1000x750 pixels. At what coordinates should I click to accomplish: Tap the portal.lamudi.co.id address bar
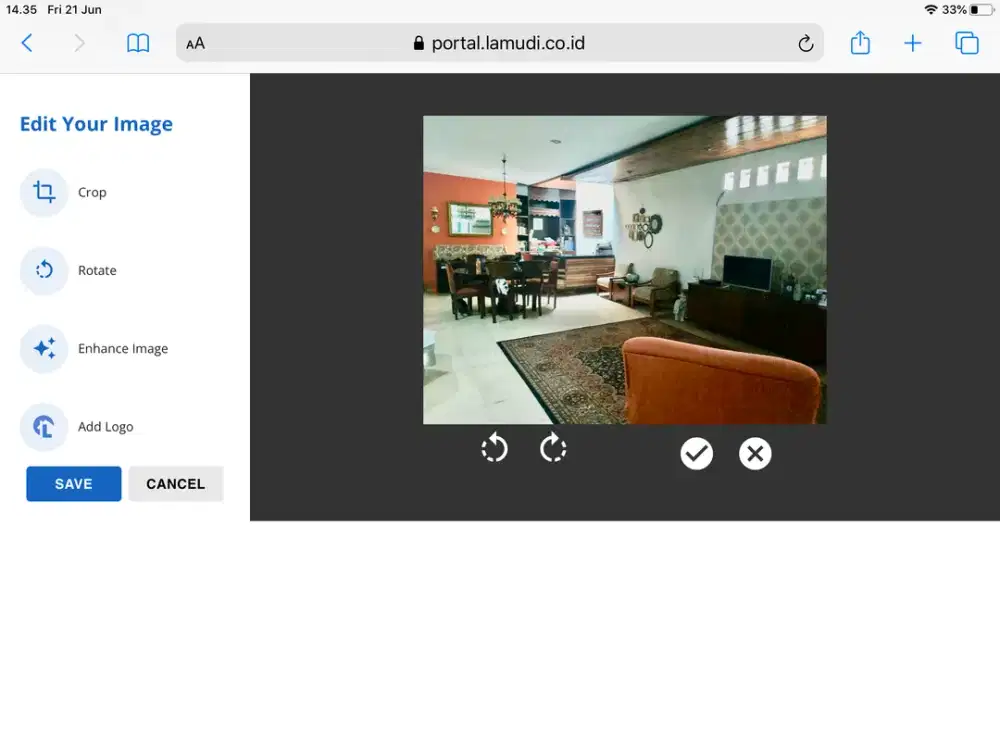click(x=498, y=44)
